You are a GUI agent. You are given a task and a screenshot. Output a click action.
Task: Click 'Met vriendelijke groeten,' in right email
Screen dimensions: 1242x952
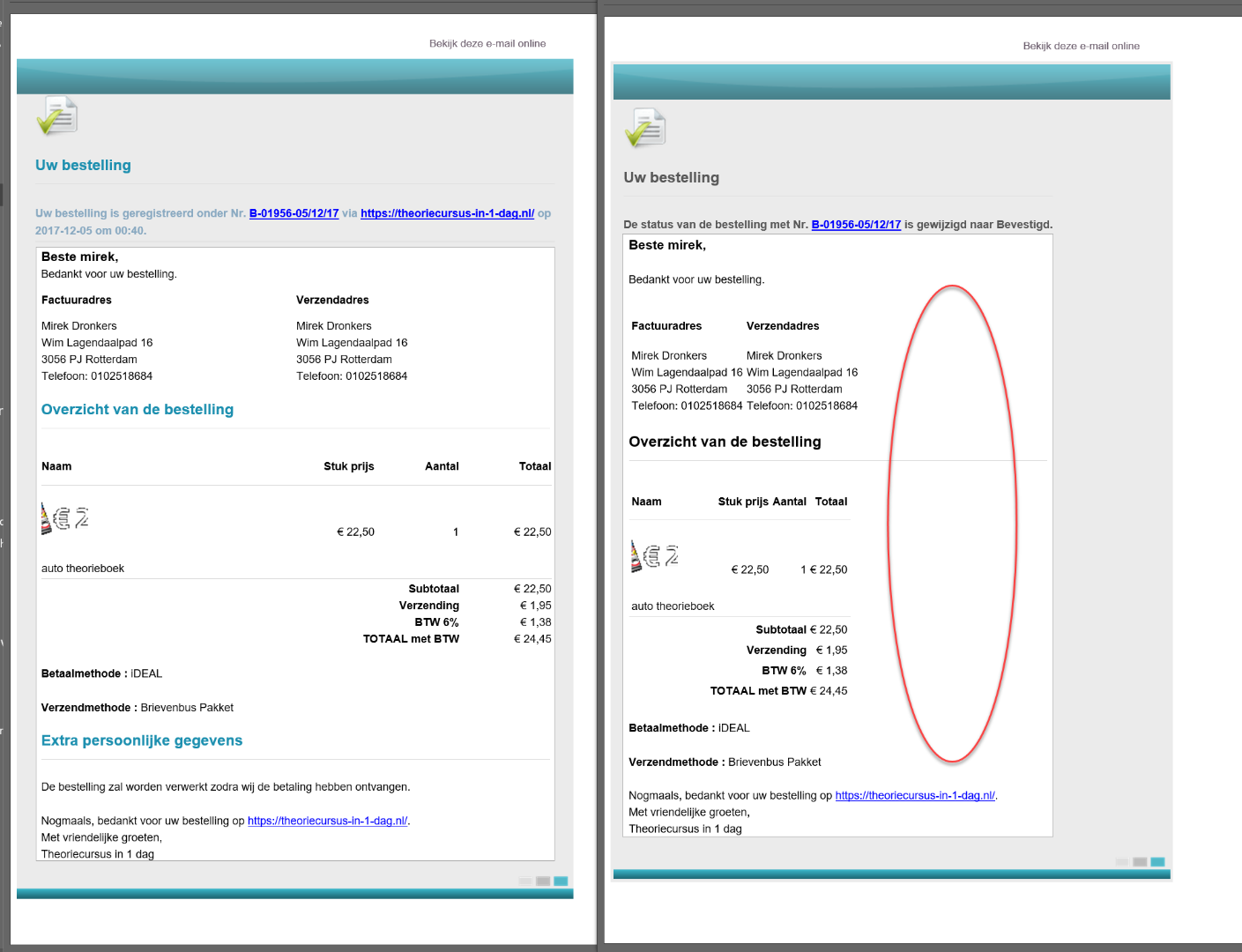click(x=689, y=812)
